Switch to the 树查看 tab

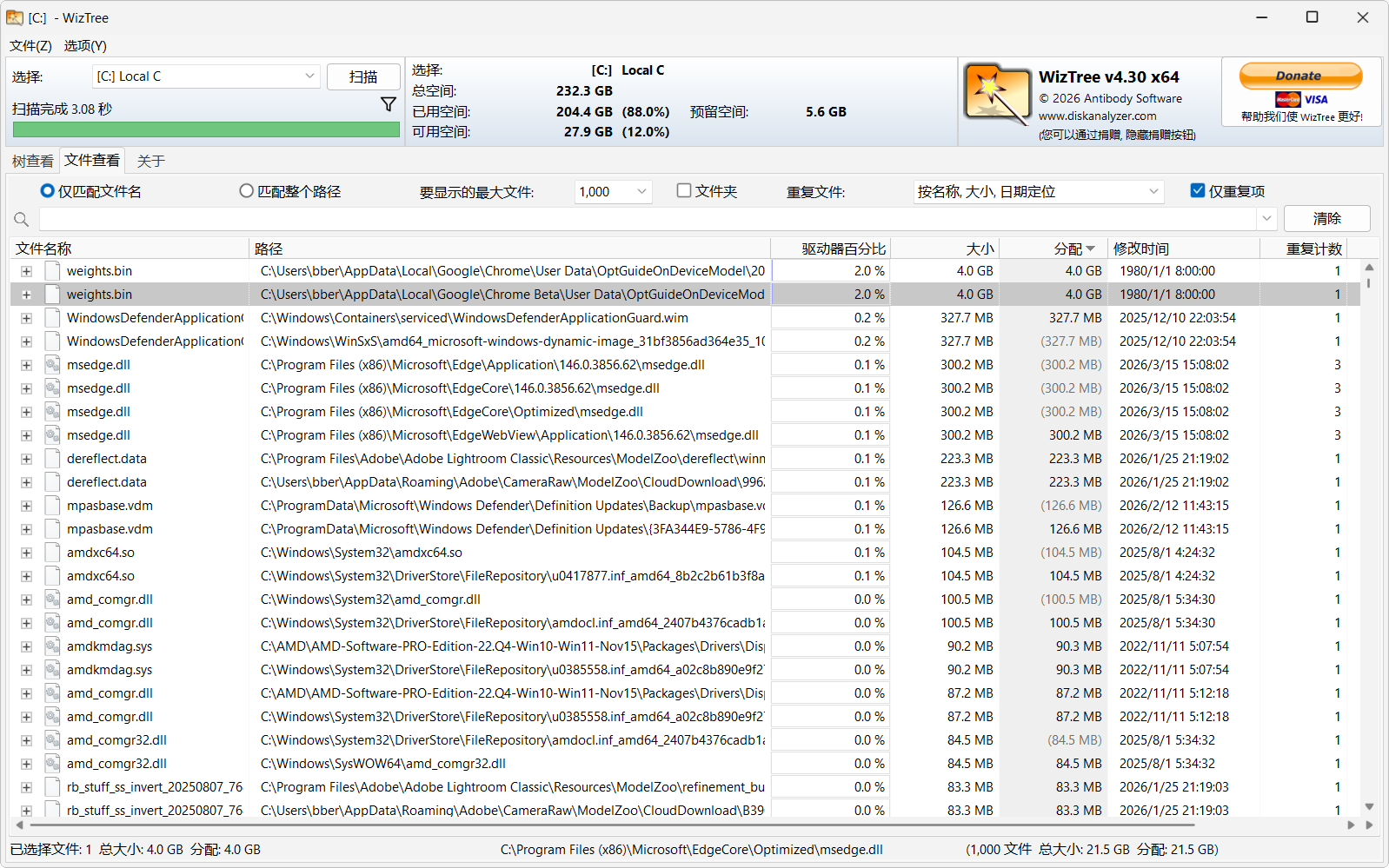[x=33, y=161]
